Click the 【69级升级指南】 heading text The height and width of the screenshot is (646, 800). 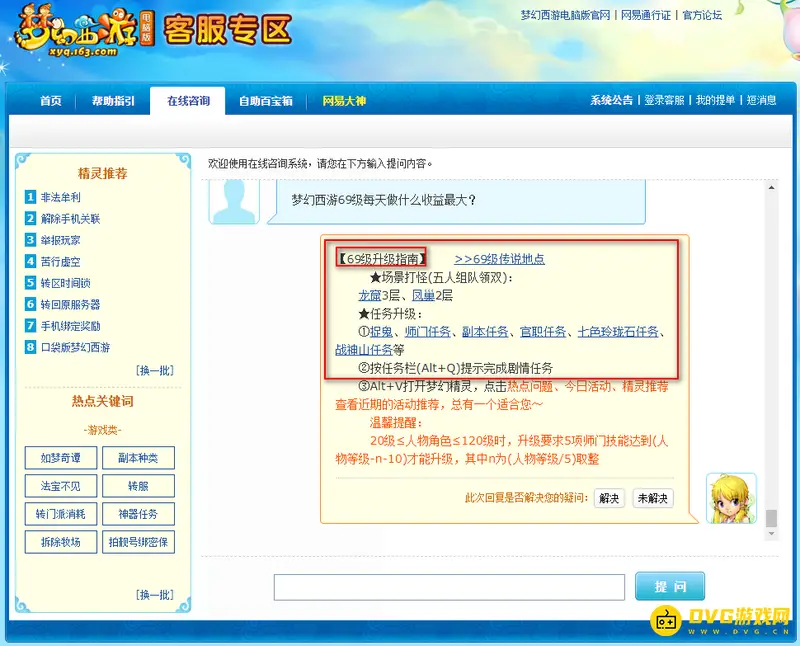(x=381, y=259)
